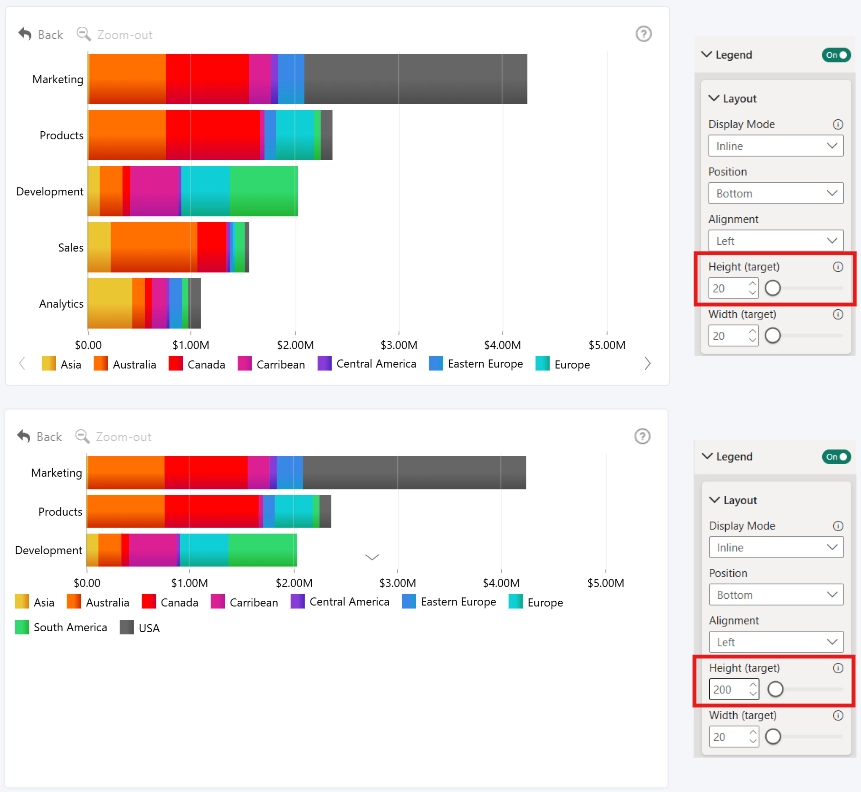This screenshot has width=861, height=792.
Task: Show previous legend items in upper chart
Action: pos(22,364)
